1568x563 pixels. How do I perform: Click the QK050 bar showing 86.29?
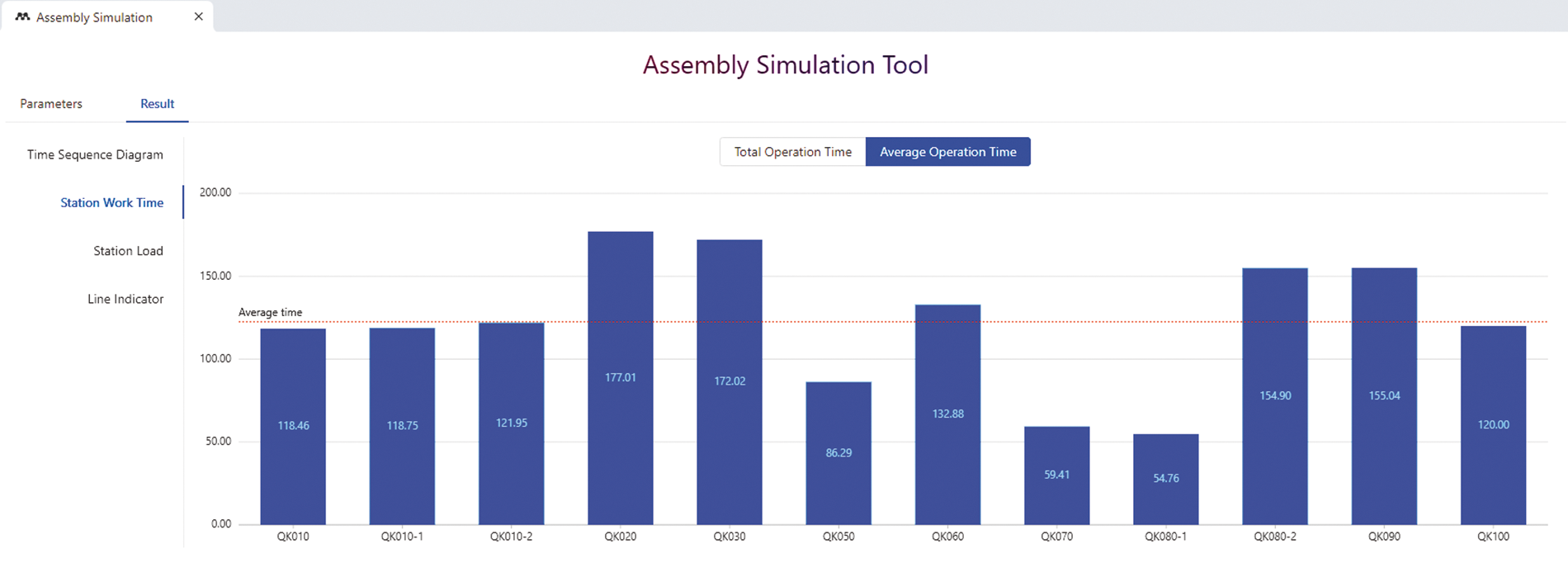coord(838,452)
